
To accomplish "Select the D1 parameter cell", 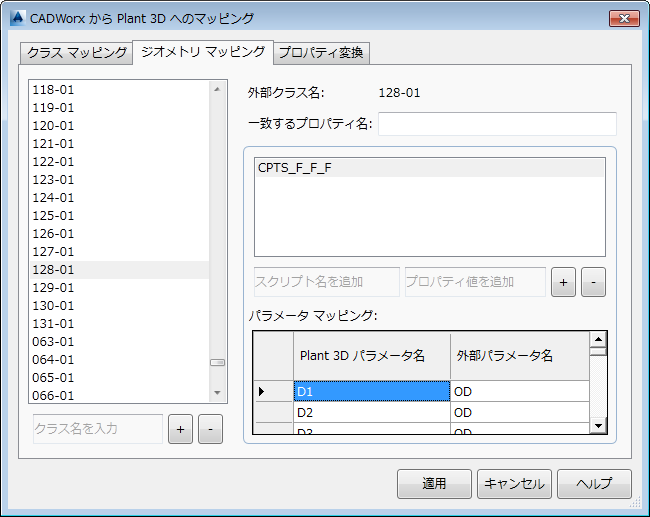I will (x=372, y=391).
